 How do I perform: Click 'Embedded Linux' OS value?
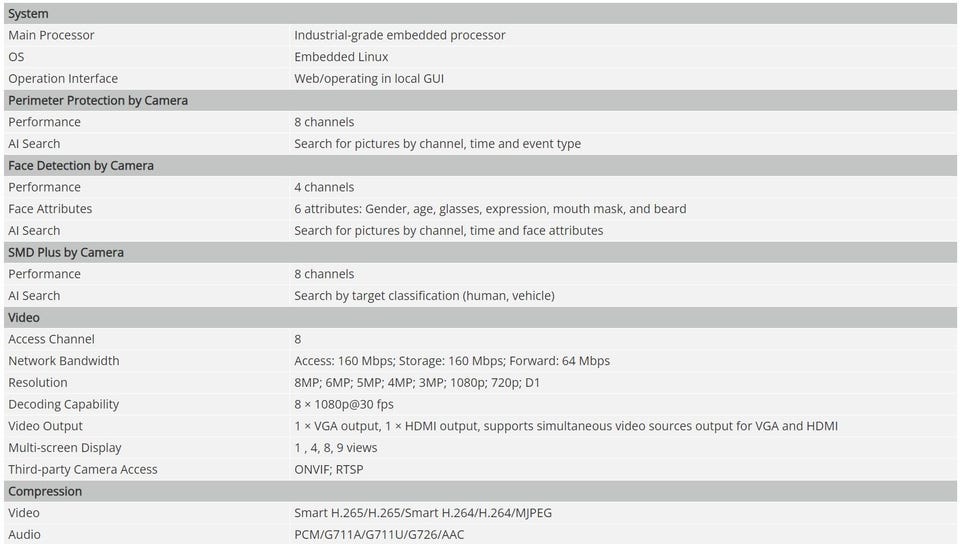[341, 57]
